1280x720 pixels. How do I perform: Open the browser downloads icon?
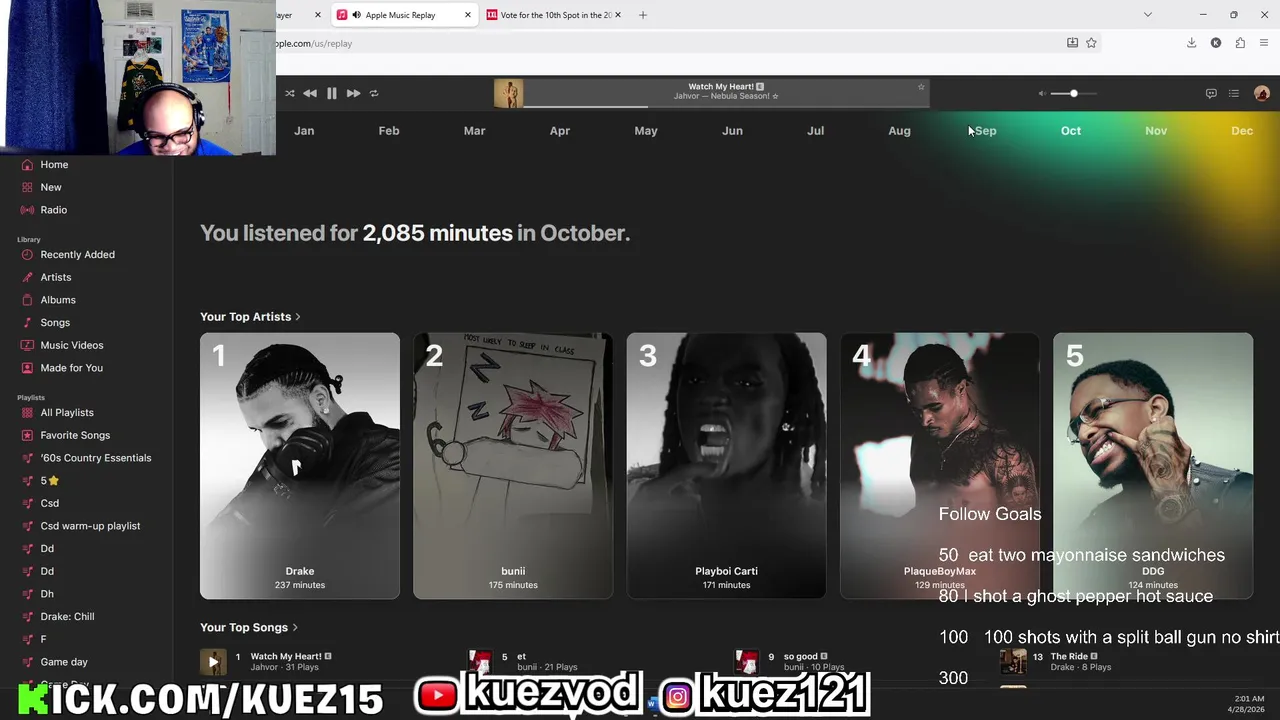[1192, 43]
